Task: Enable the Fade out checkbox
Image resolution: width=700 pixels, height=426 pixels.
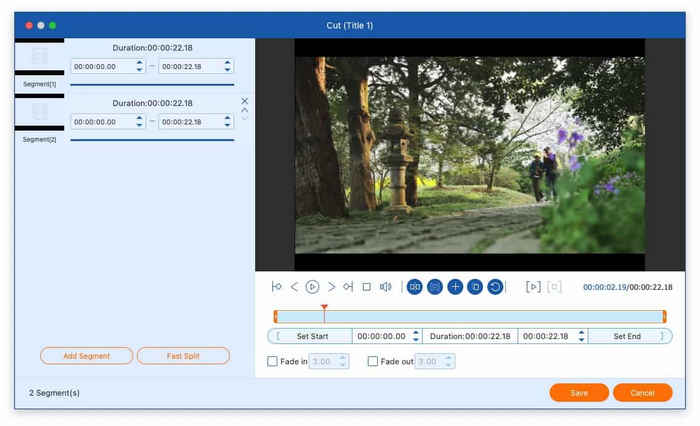Action: pos(373,361)
